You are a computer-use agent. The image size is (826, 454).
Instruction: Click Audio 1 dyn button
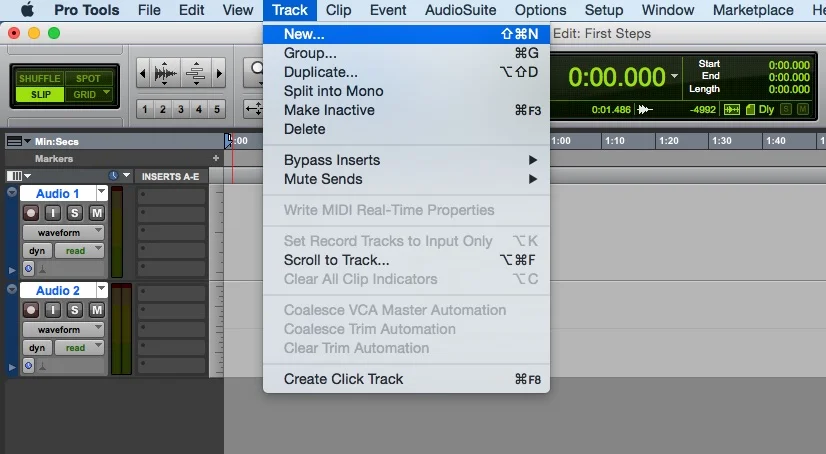point(37,251)
